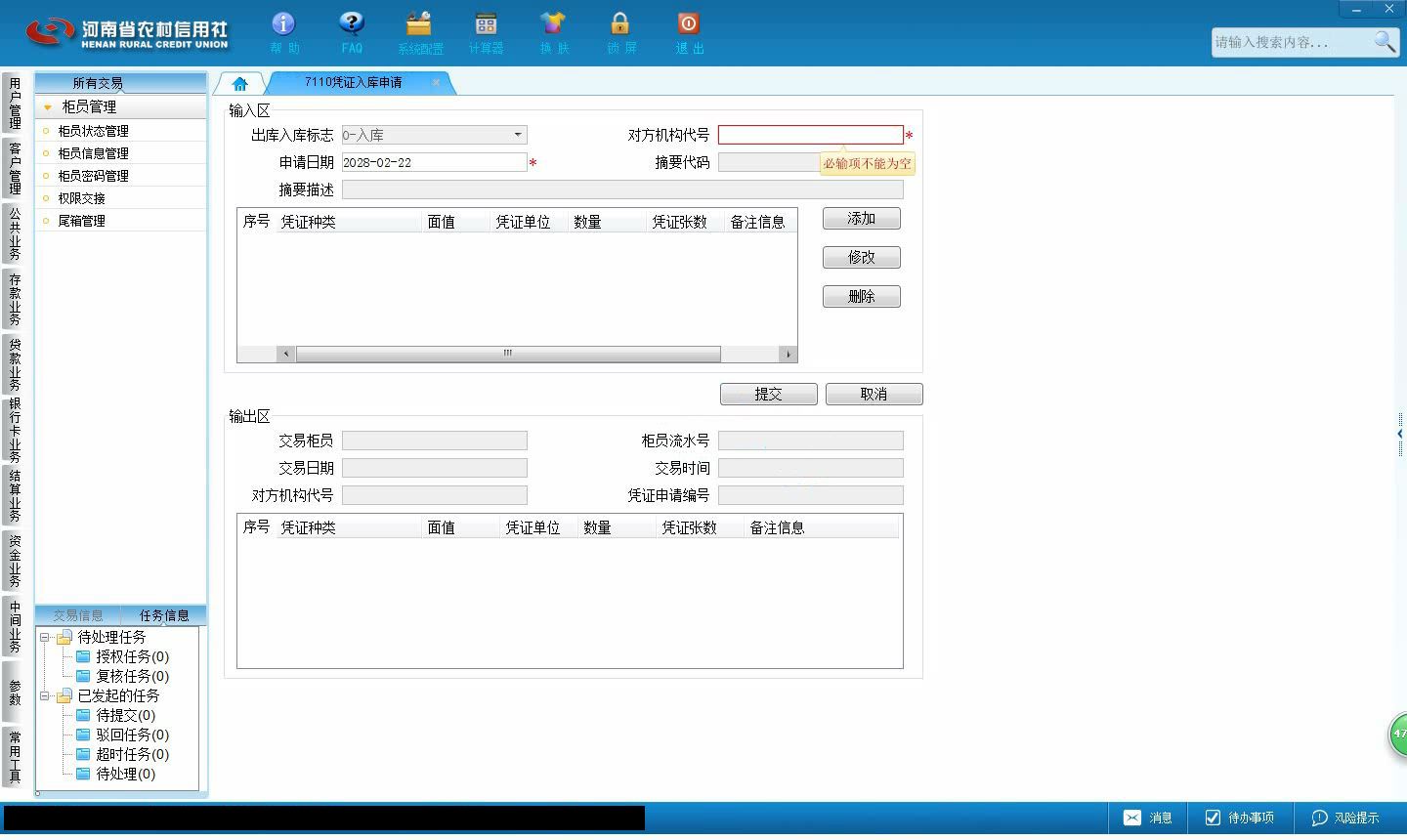Focus the 对方机构代号 input field
The height and width of the screenshot is (840, 1407).
(811, 135)
